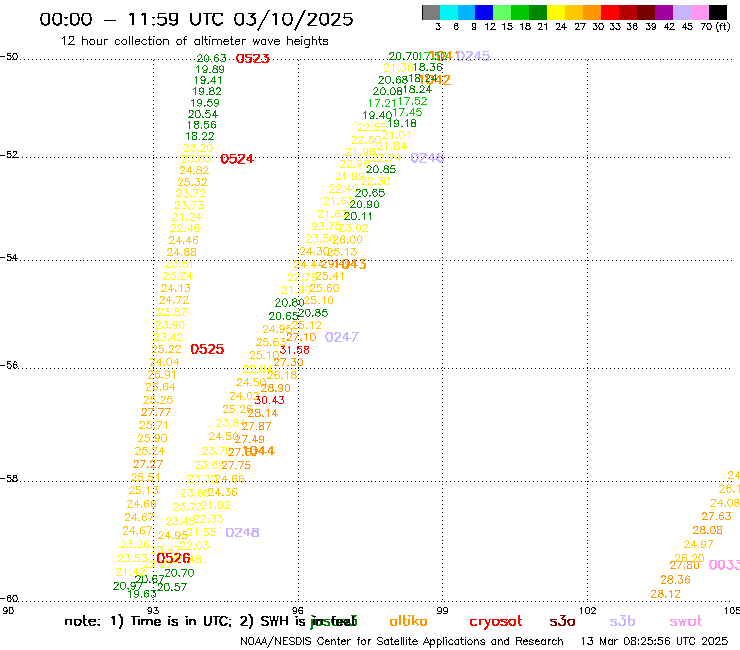Select the red time label 0525
This screenshot has width=740, height=650.
207,349
